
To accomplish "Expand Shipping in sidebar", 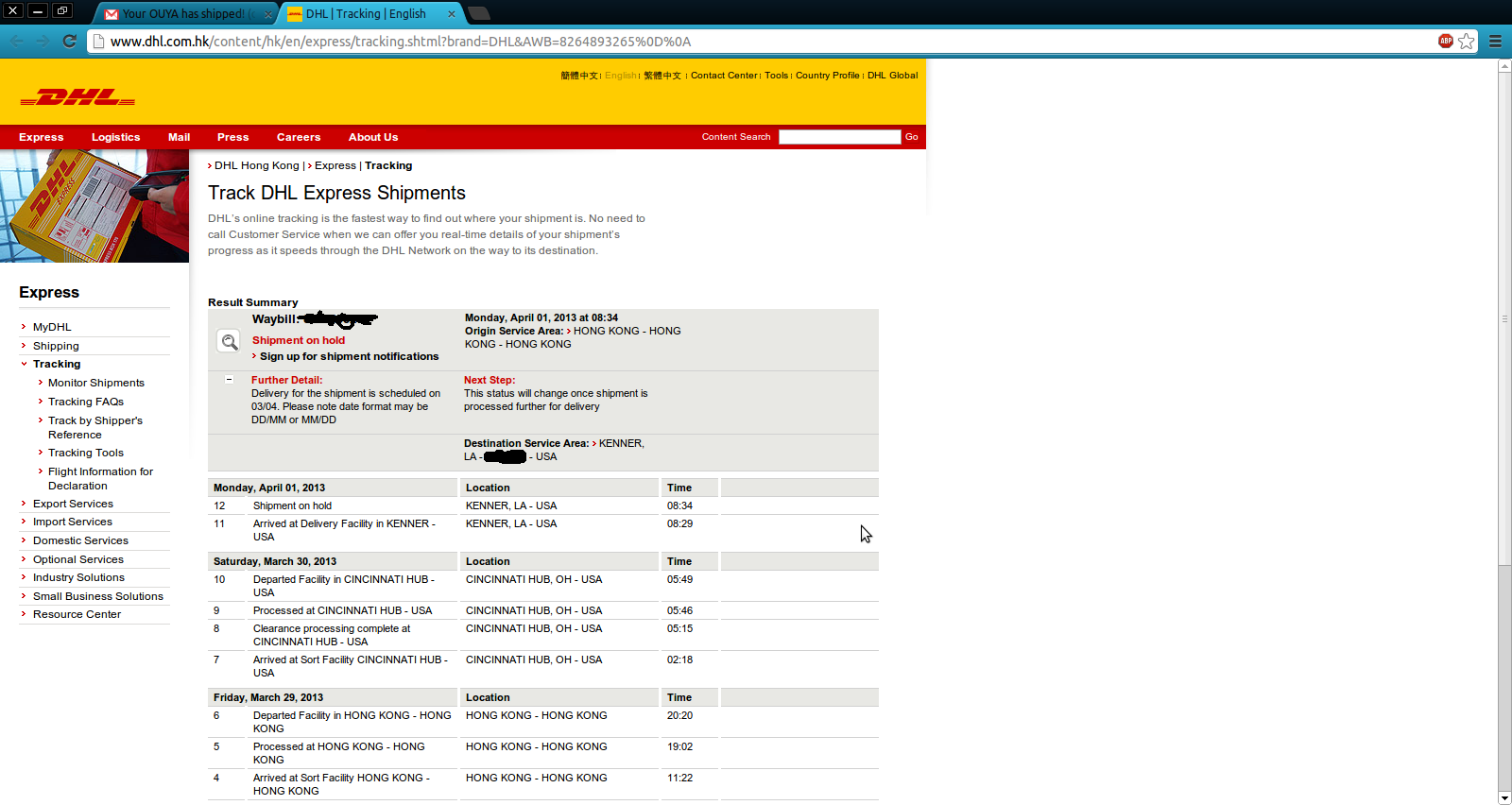I will [x=56, y=346].
